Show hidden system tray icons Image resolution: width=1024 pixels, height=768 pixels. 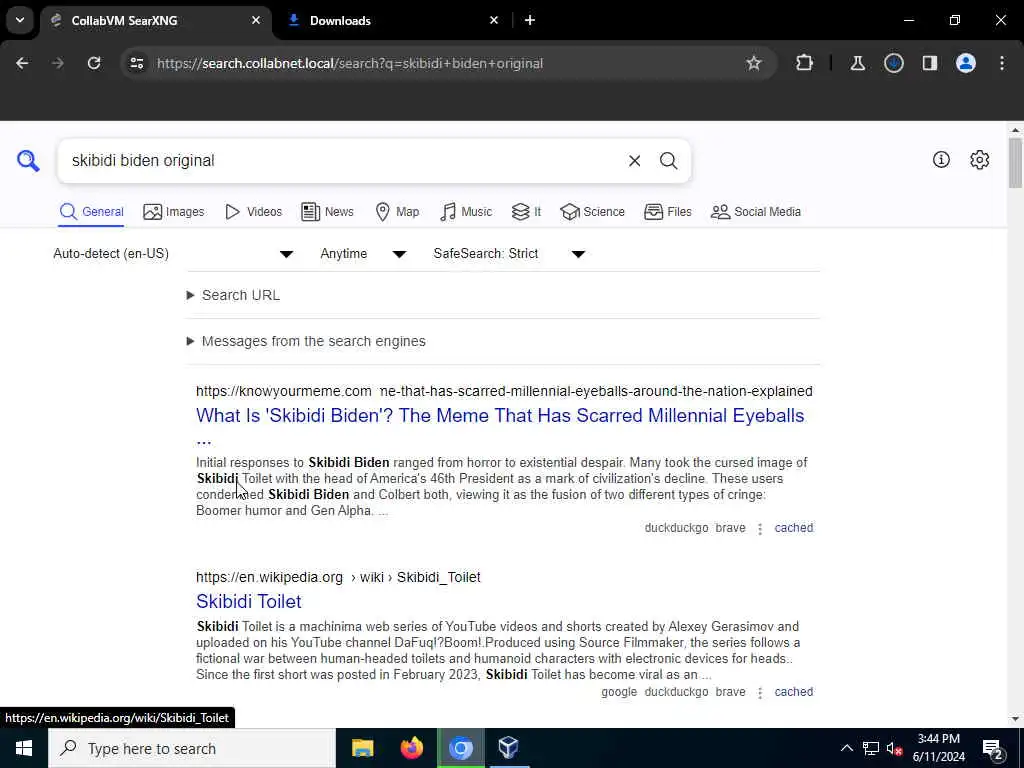[846, 748]
